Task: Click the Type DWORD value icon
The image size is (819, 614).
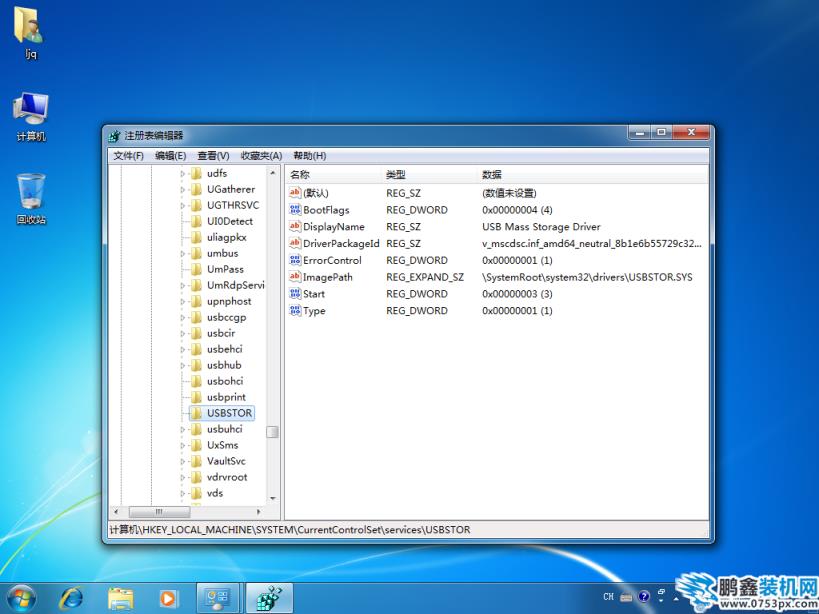Action: point(295,310)
